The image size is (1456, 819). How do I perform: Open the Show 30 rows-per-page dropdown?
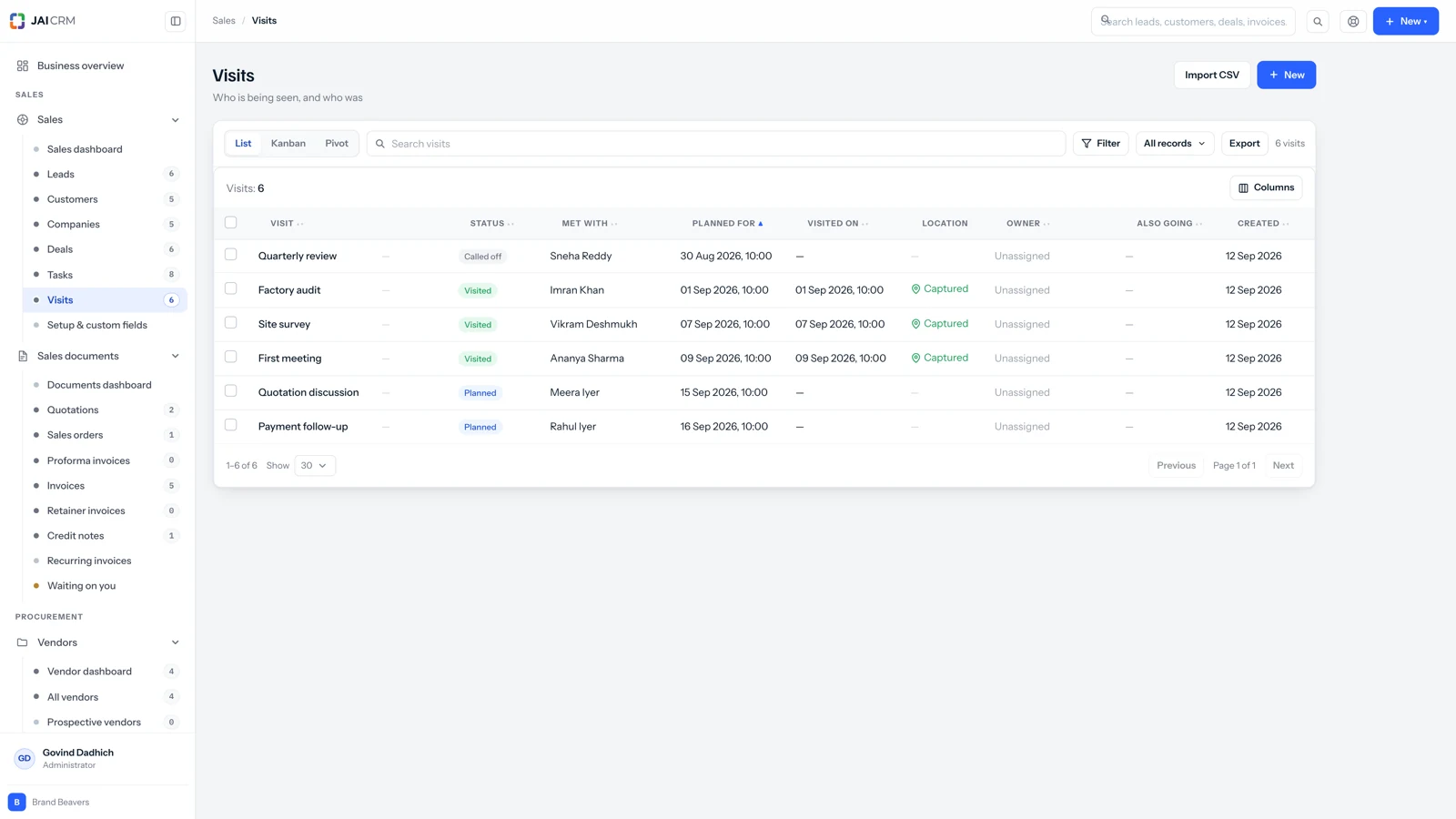coord(315,465)
